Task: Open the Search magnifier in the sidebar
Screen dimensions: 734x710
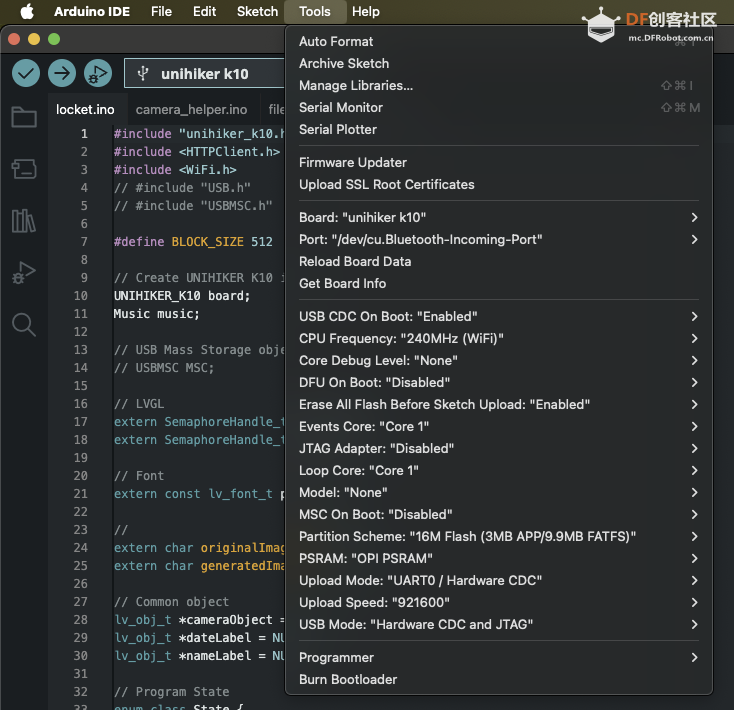Action: point(24,324)
